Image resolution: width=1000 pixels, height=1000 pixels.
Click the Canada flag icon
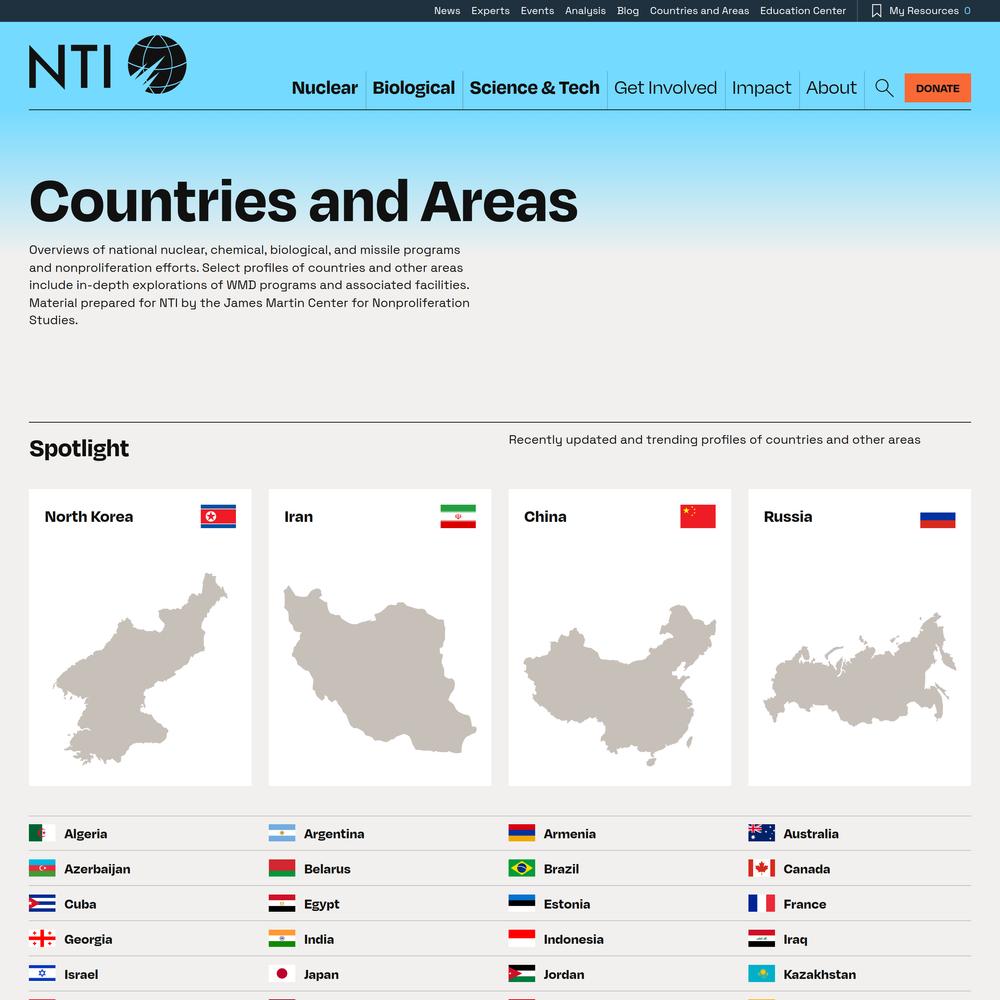[x=761, y=868]
